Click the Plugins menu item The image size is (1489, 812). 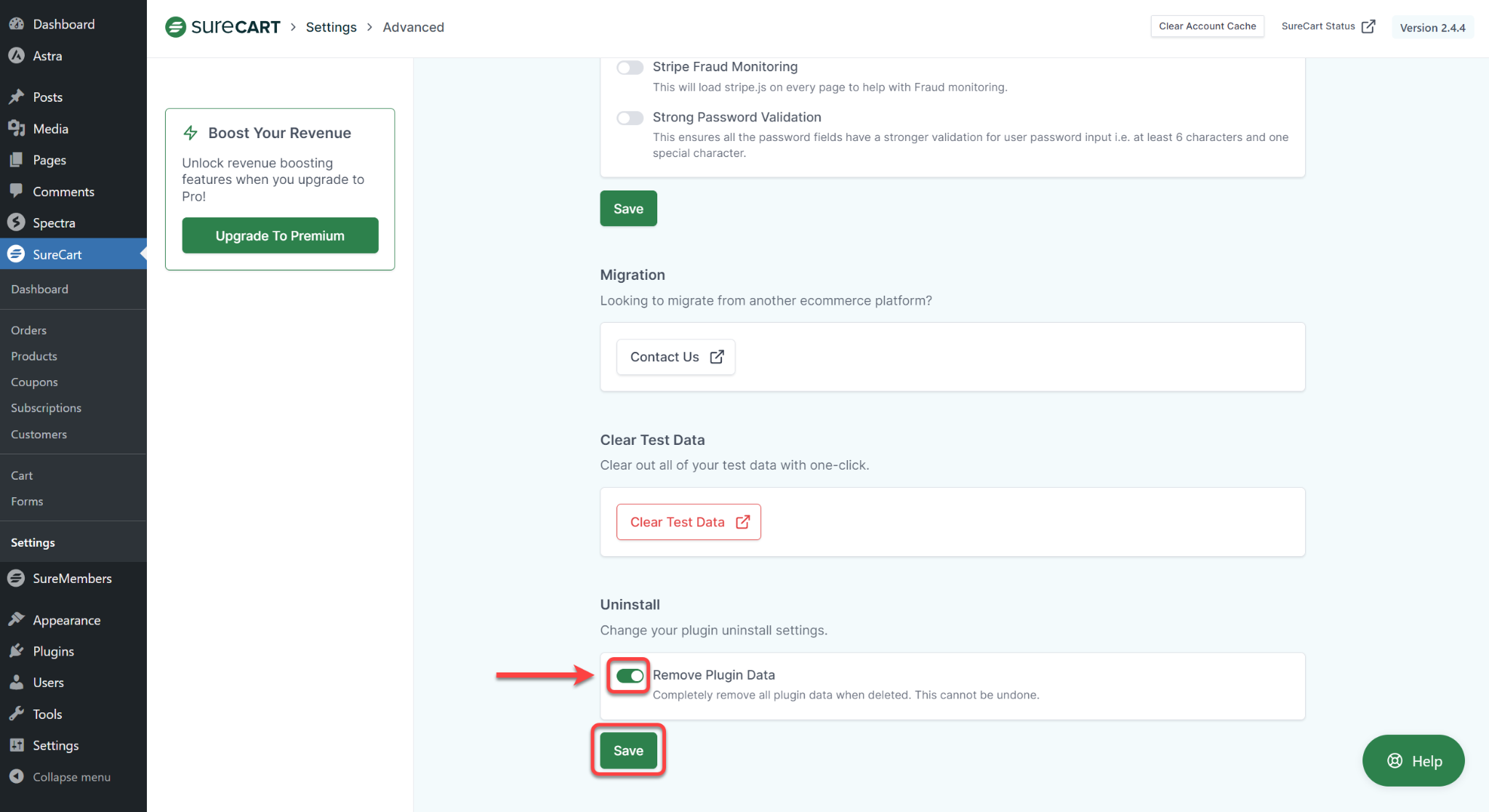pyautogui.click(x=53, y=651)
